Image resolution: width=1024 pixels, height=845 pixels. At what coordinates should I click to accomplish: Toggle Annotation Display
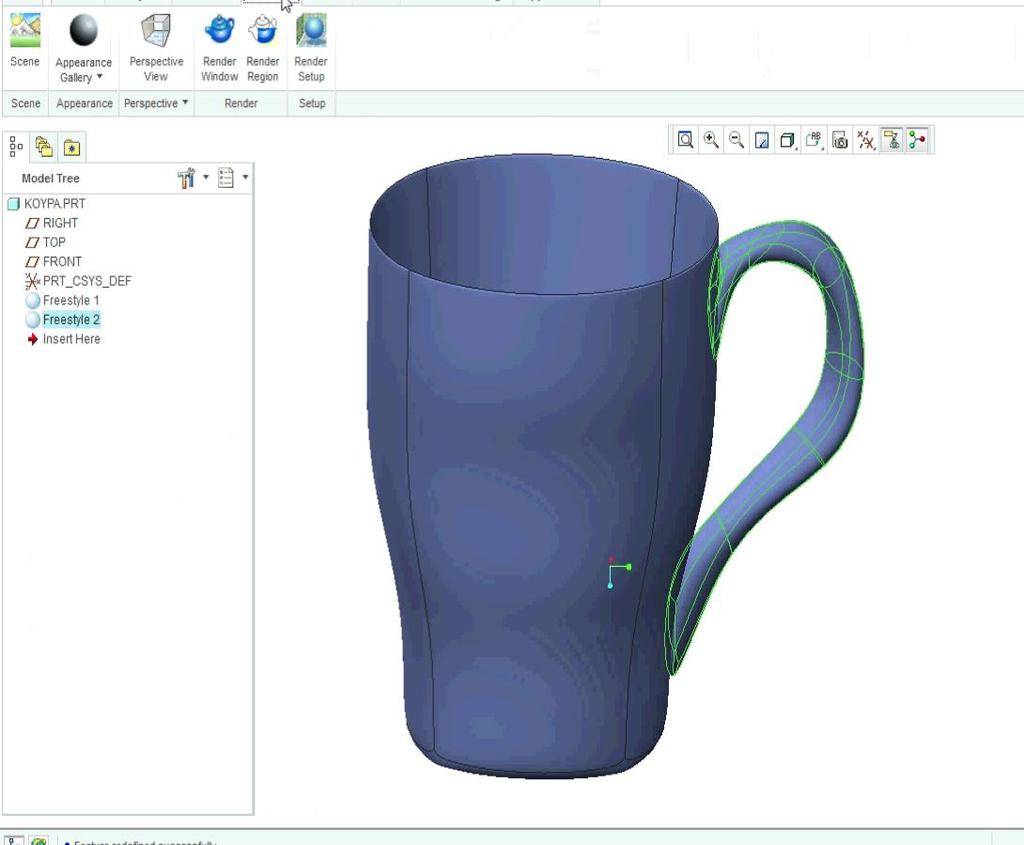pyautogui.click(x=891, y=140)
